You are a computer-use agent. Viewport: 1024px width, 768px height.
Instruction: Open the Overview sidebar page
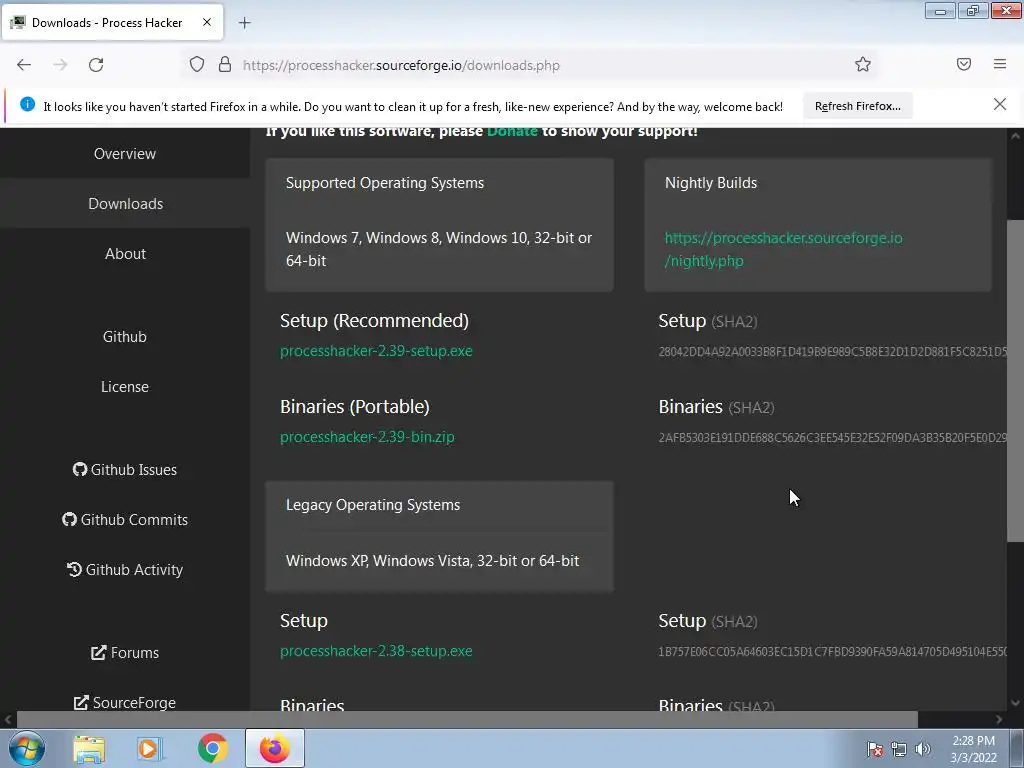click(x=125, y=153)
